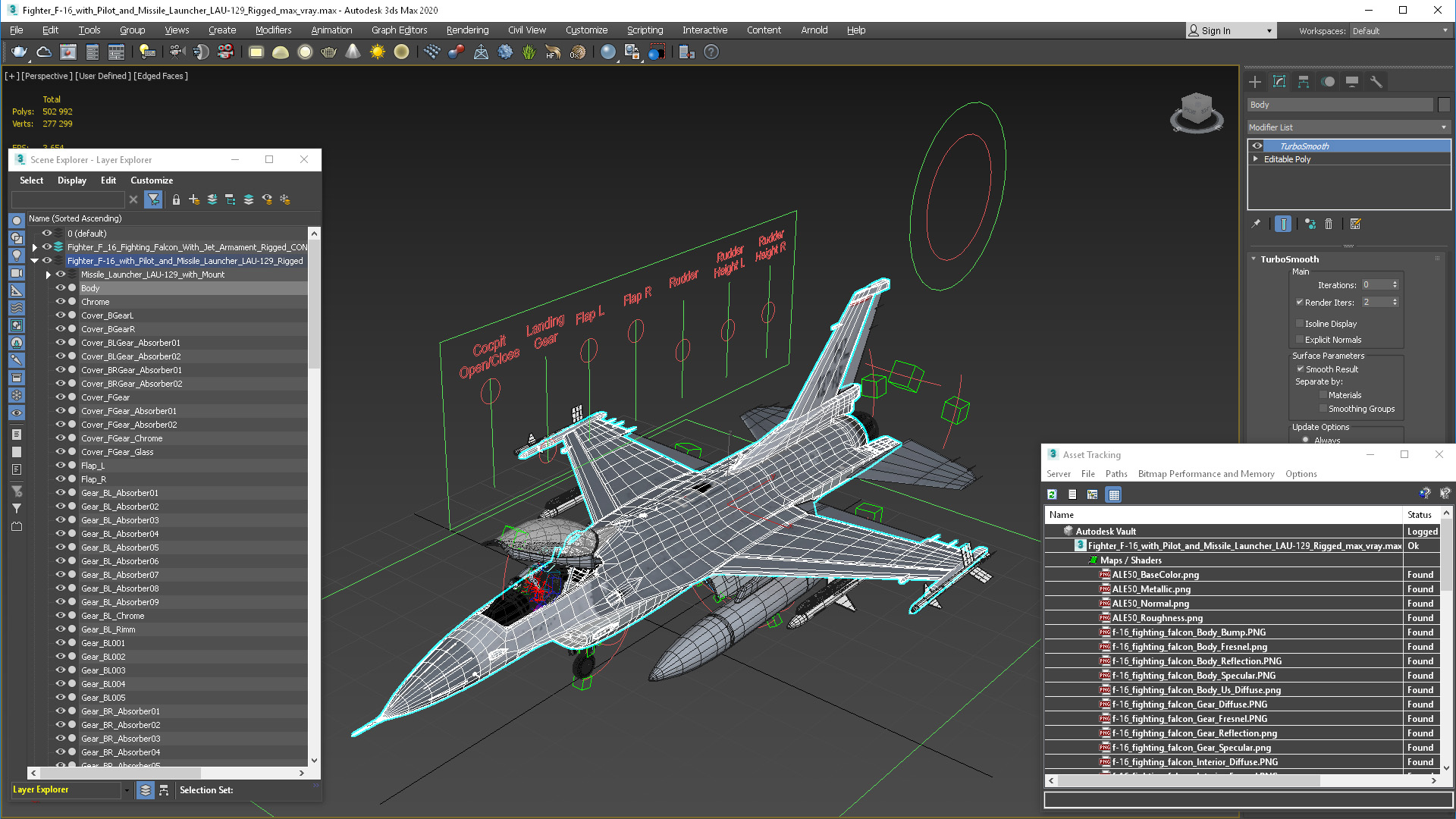Toggle visibility eye of Body layer item
This screenshot has height=819, width=1456.
pos(61,288)
